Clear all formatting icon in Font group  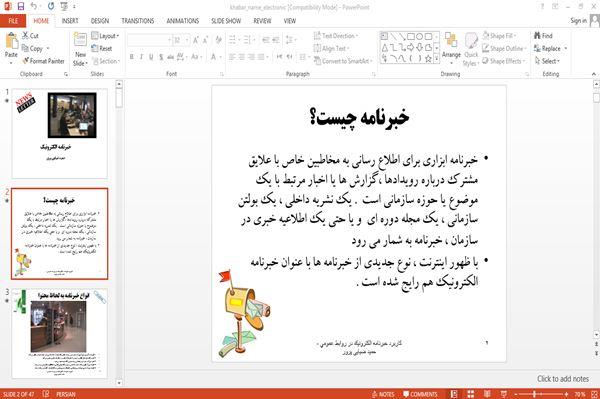(218, 40)
